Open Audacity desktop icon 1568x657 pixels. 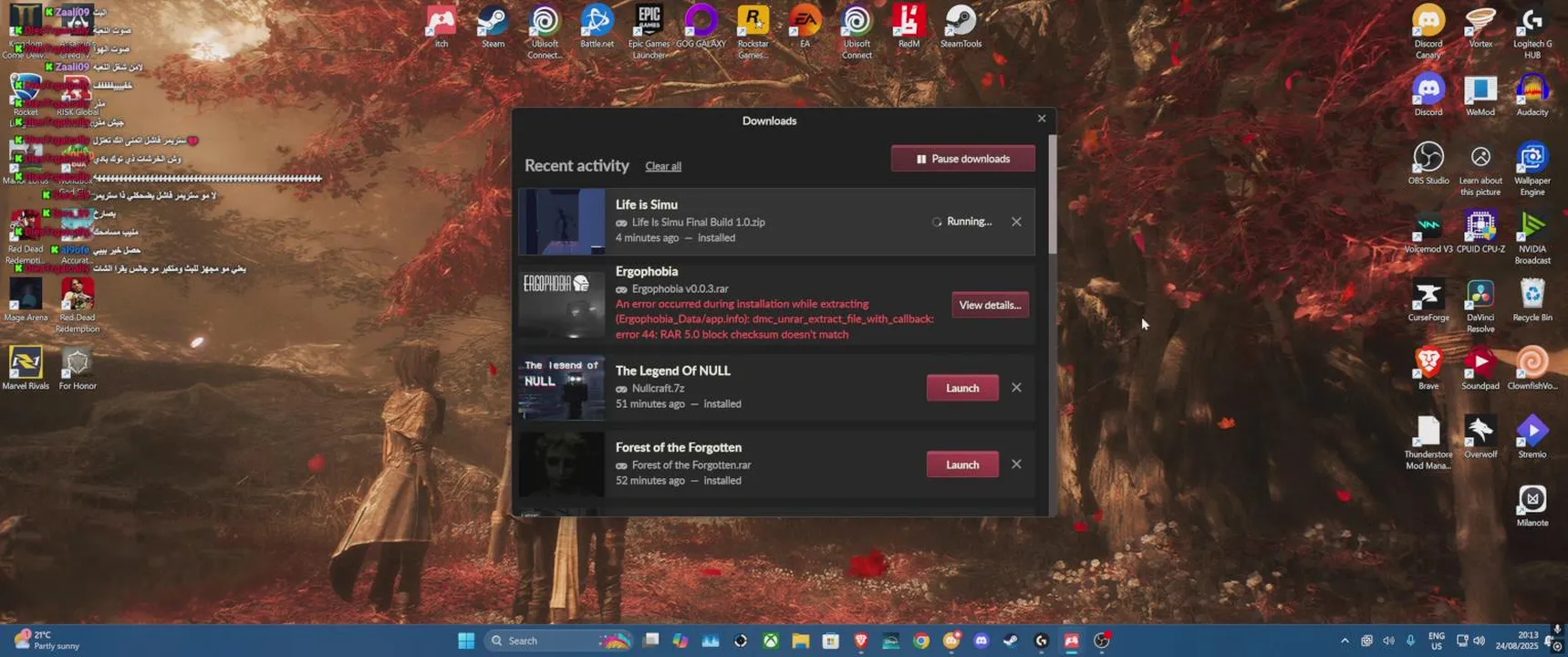[1532, 95]
